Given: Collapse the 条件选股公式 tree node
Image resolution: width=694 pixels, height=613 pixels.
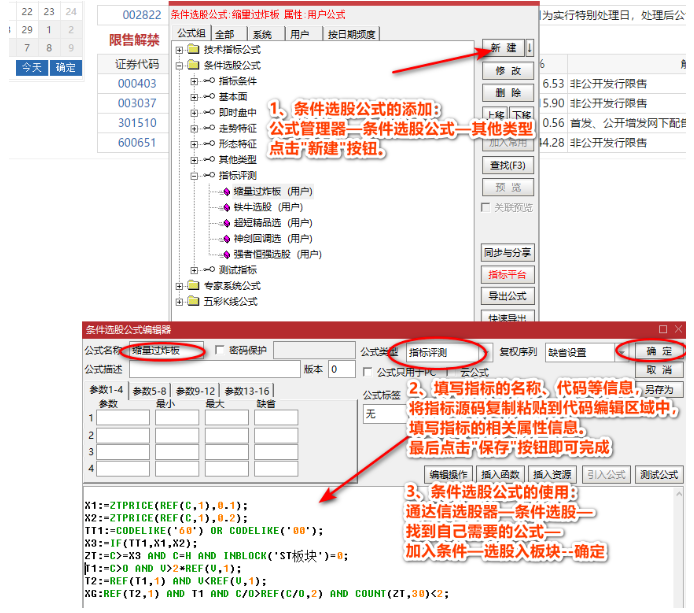Looking at the screenshot, I should (180, 65).
